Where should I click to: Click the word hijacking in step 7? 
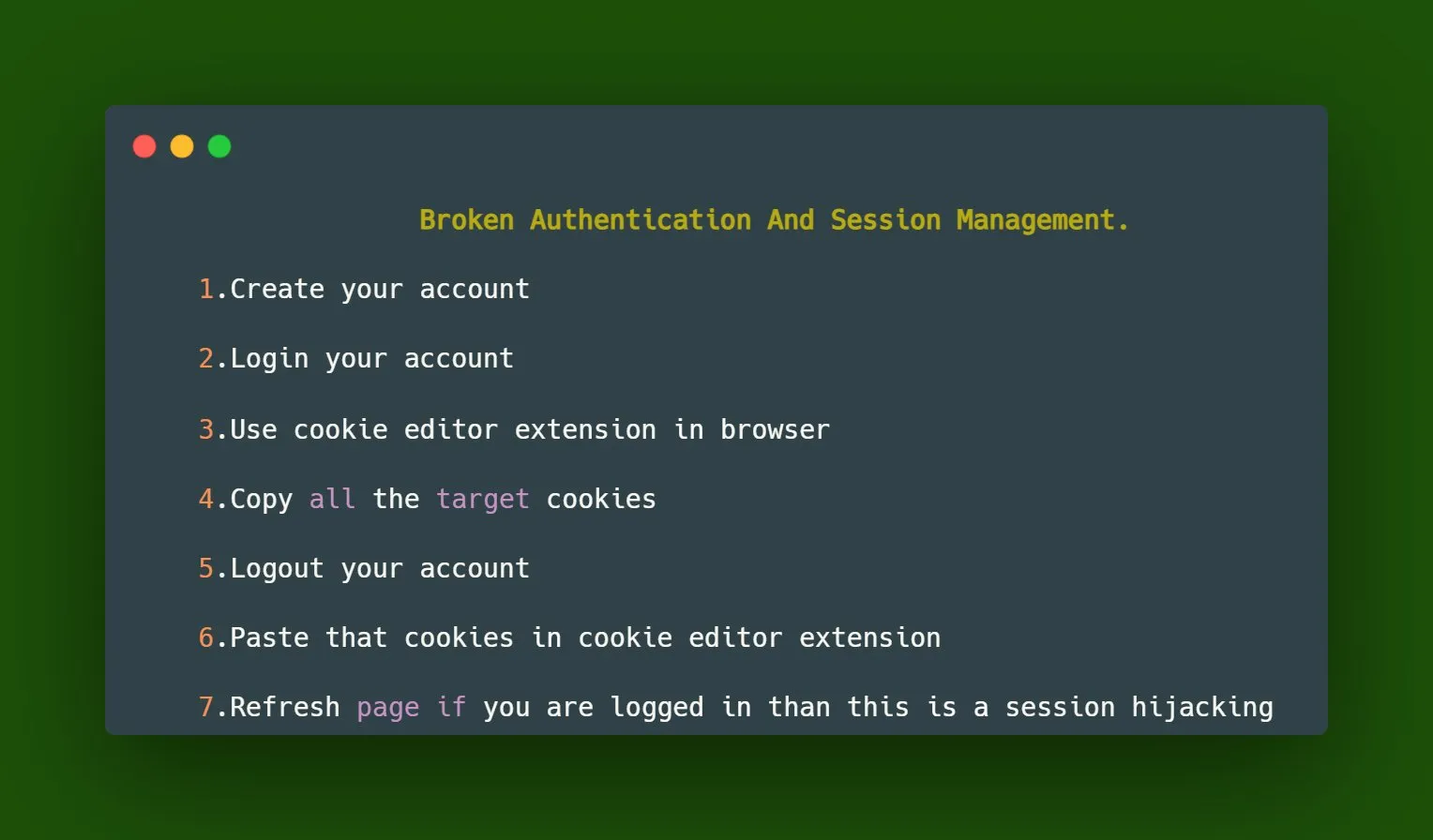click(x=1202, y=708)
